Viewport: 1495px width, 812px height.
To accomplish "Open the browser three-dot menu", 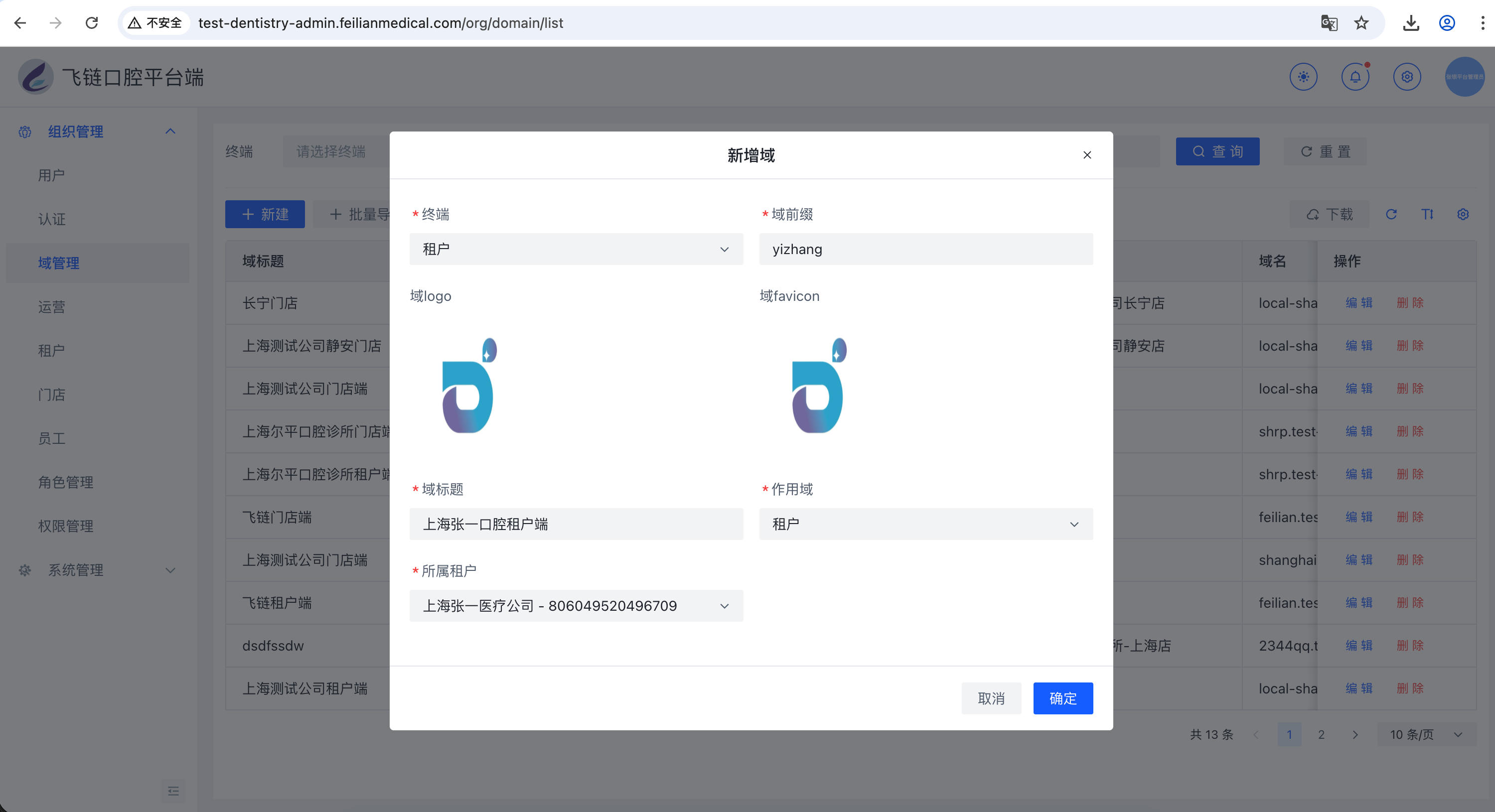I will point(1482,23).
